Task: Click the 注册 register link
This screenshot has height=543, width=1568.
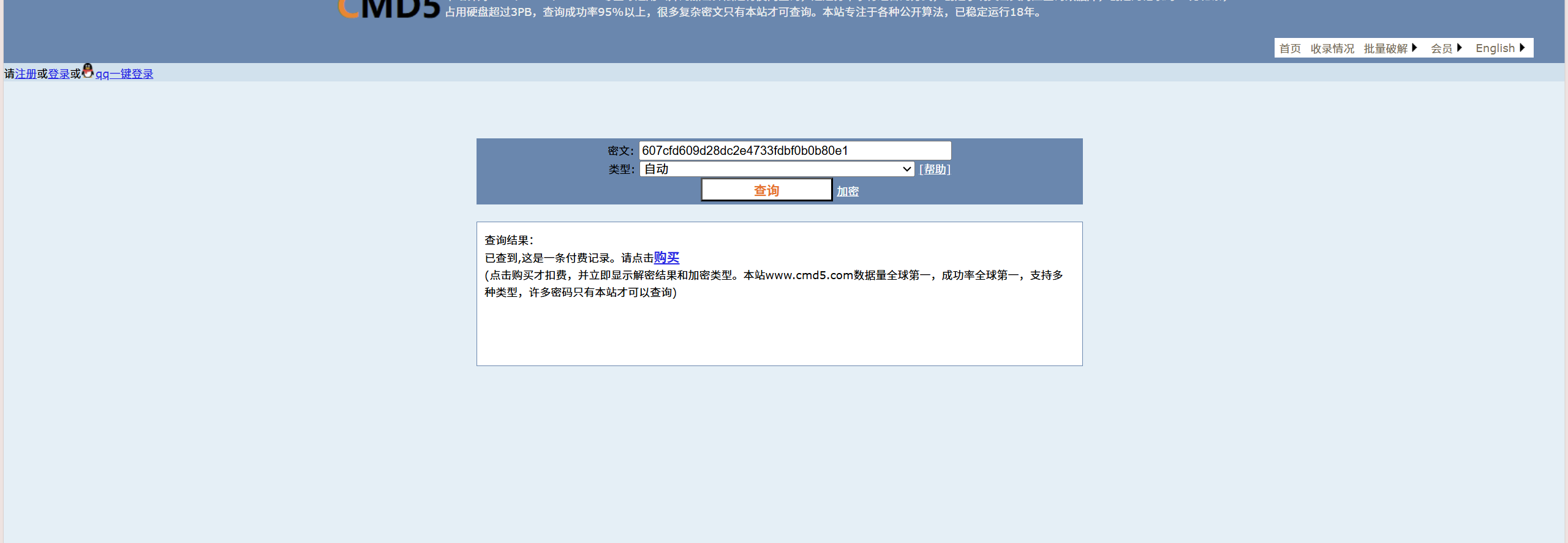Action: click(26, 74)
